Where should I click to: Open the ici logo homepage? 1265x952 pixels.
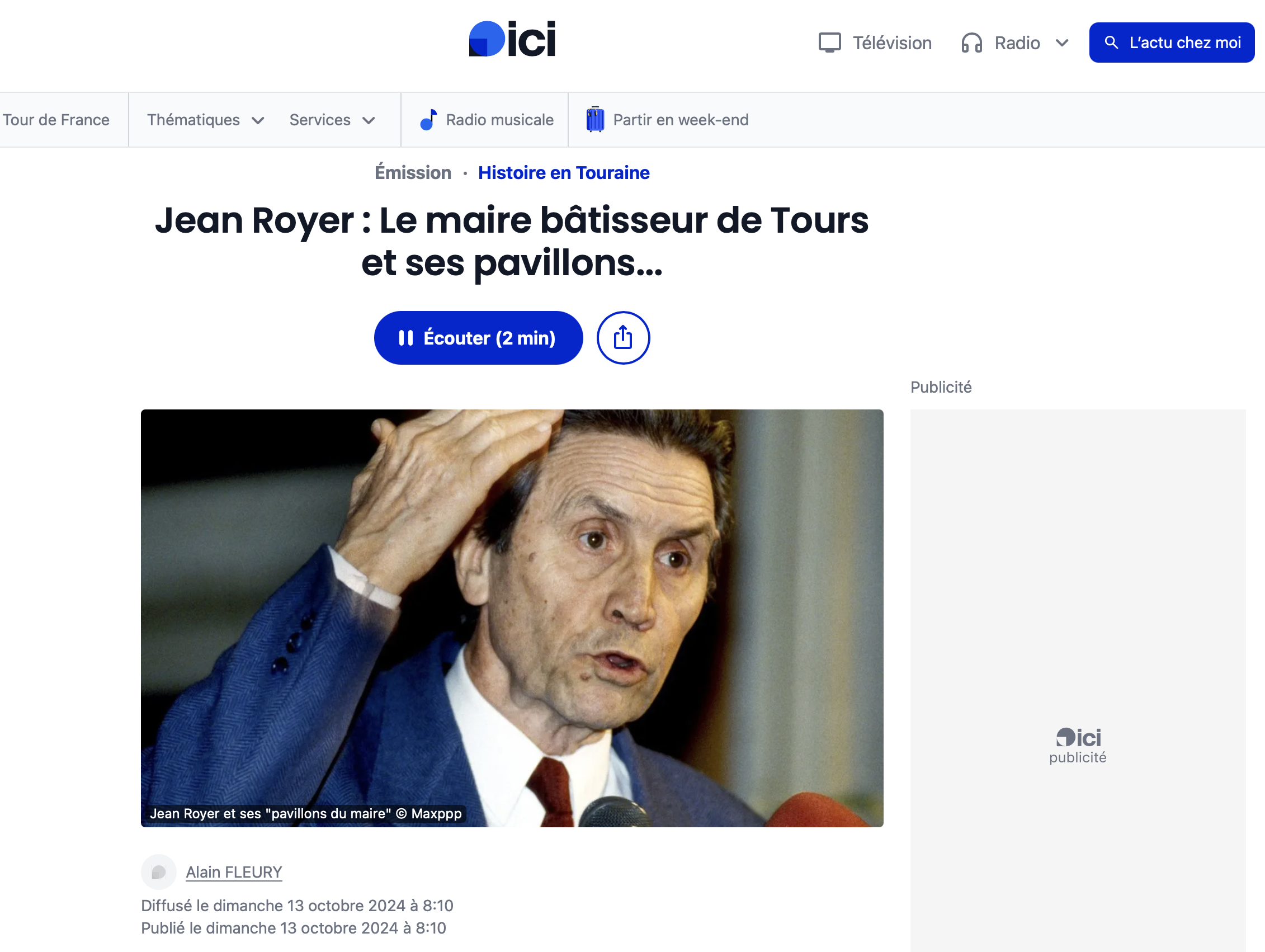[x=512, y=39]
